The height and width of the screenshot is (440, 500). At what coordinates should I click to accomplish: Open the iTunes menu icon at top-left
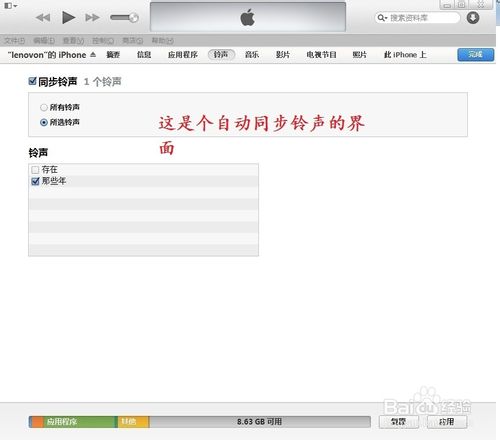pyautogui.click(x=10, y=6)
